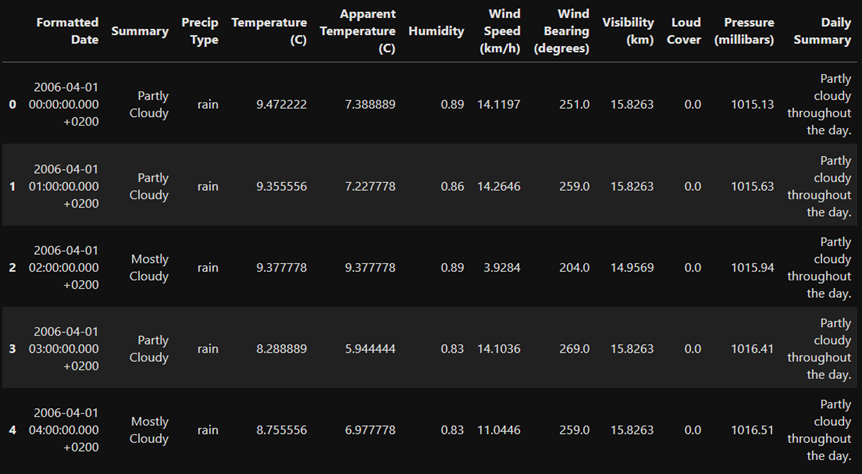Select row index 0

point(12,105)
